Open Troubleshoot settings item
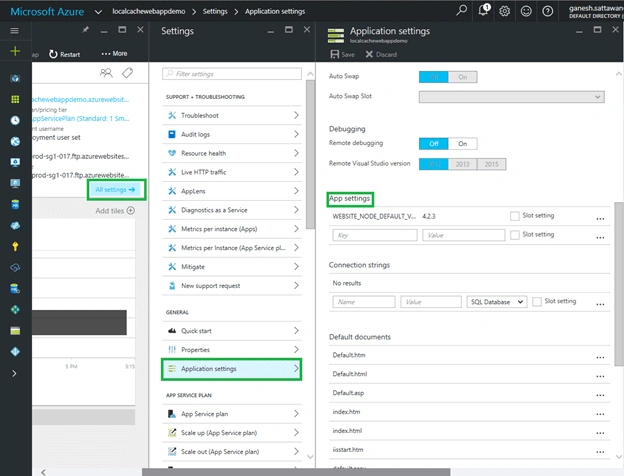The image size is (624, 476). 232,115
